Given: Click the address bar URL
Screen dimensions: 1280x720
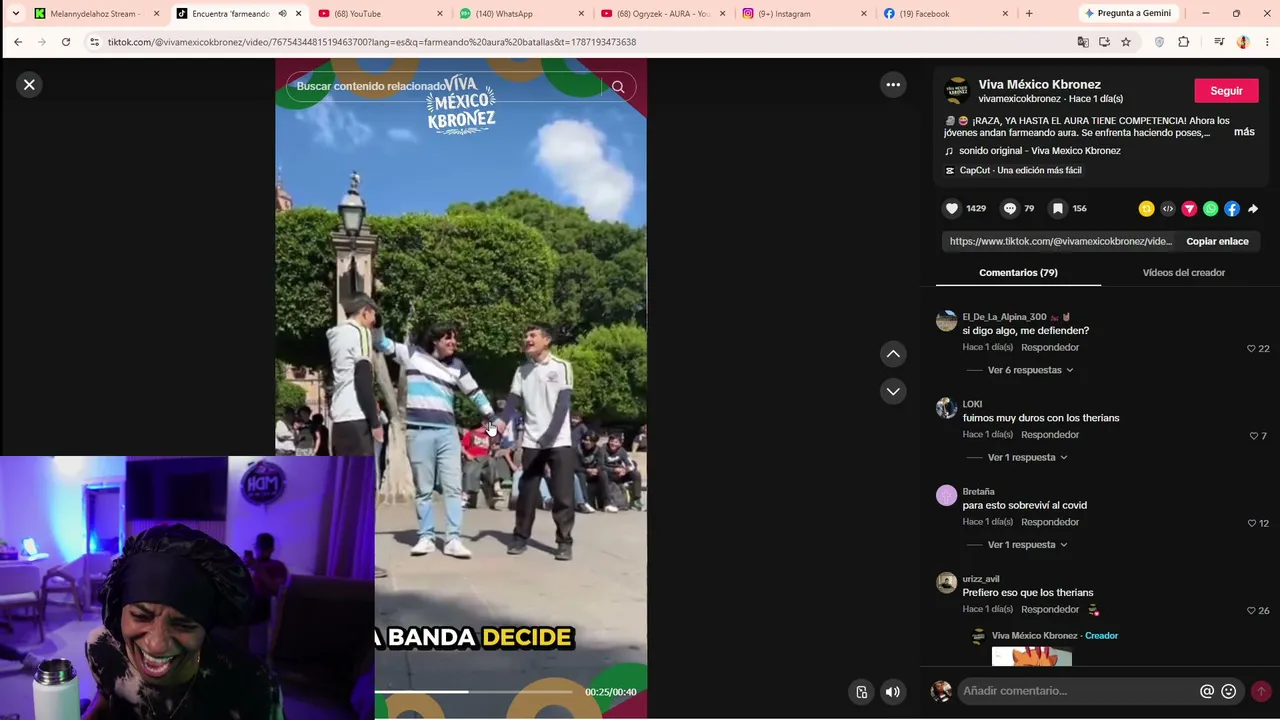Looking at the screenshot, I should 372,42.
